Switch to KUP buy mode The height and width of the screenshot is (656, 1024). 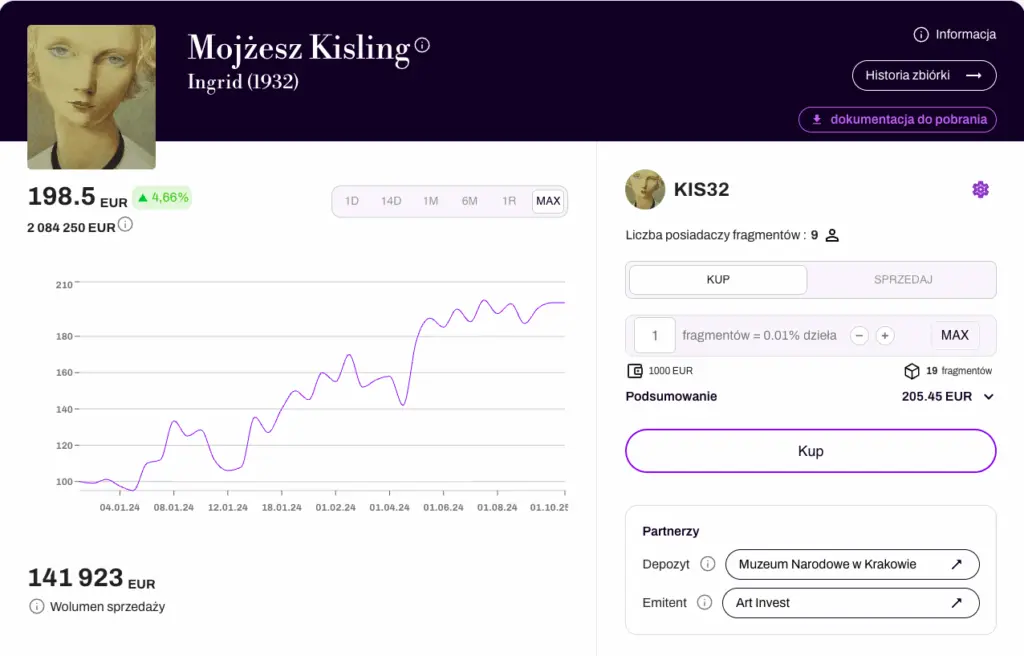click(718, 280)
